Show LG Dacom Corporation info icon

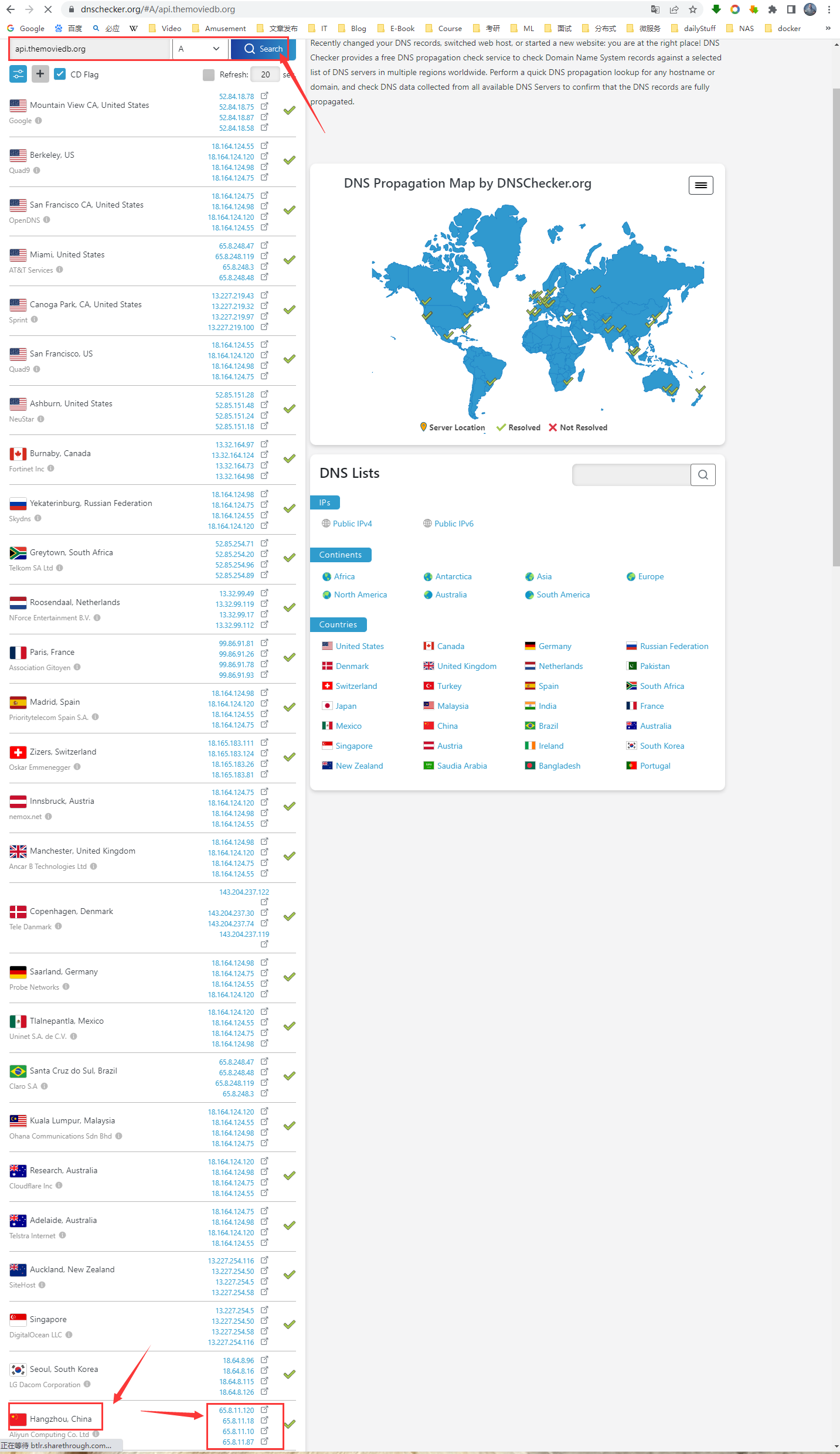coord(87,1384)
